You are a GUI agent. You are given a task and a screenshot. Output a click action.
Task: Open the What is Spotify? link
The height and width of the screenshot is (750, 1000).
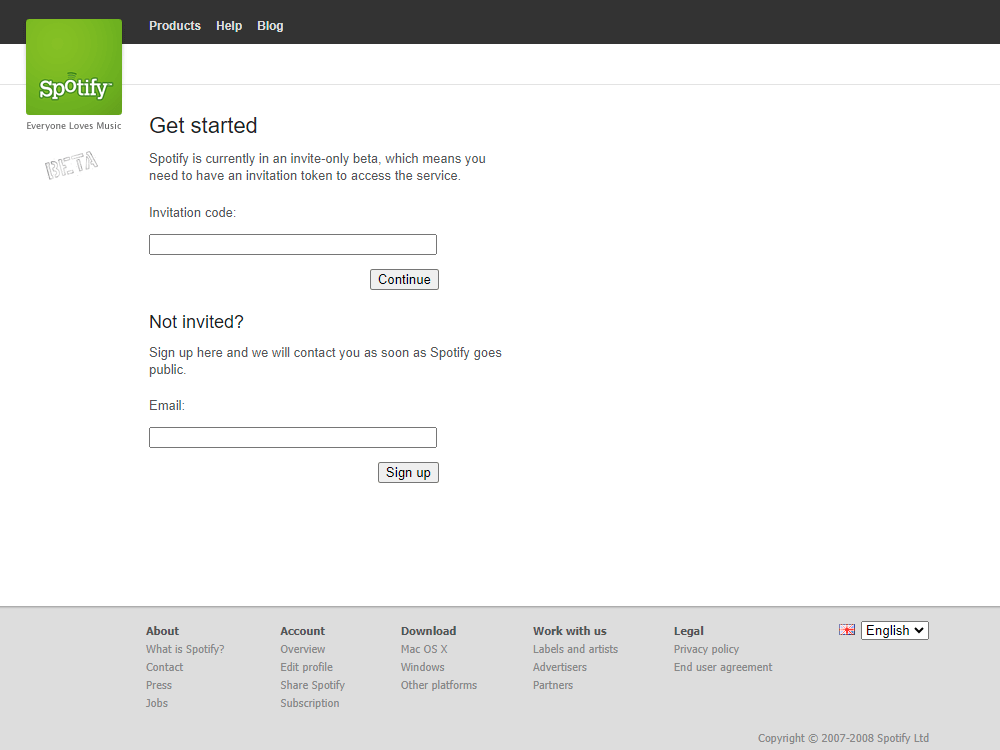[185, 649]
